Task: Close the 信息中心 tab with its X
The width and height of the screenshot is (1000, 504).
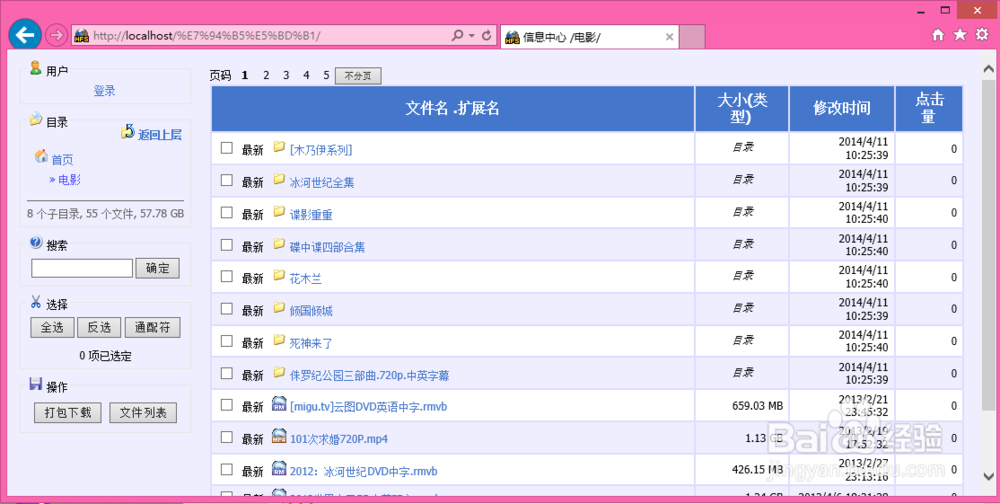Action: click(x=669, y=37)
